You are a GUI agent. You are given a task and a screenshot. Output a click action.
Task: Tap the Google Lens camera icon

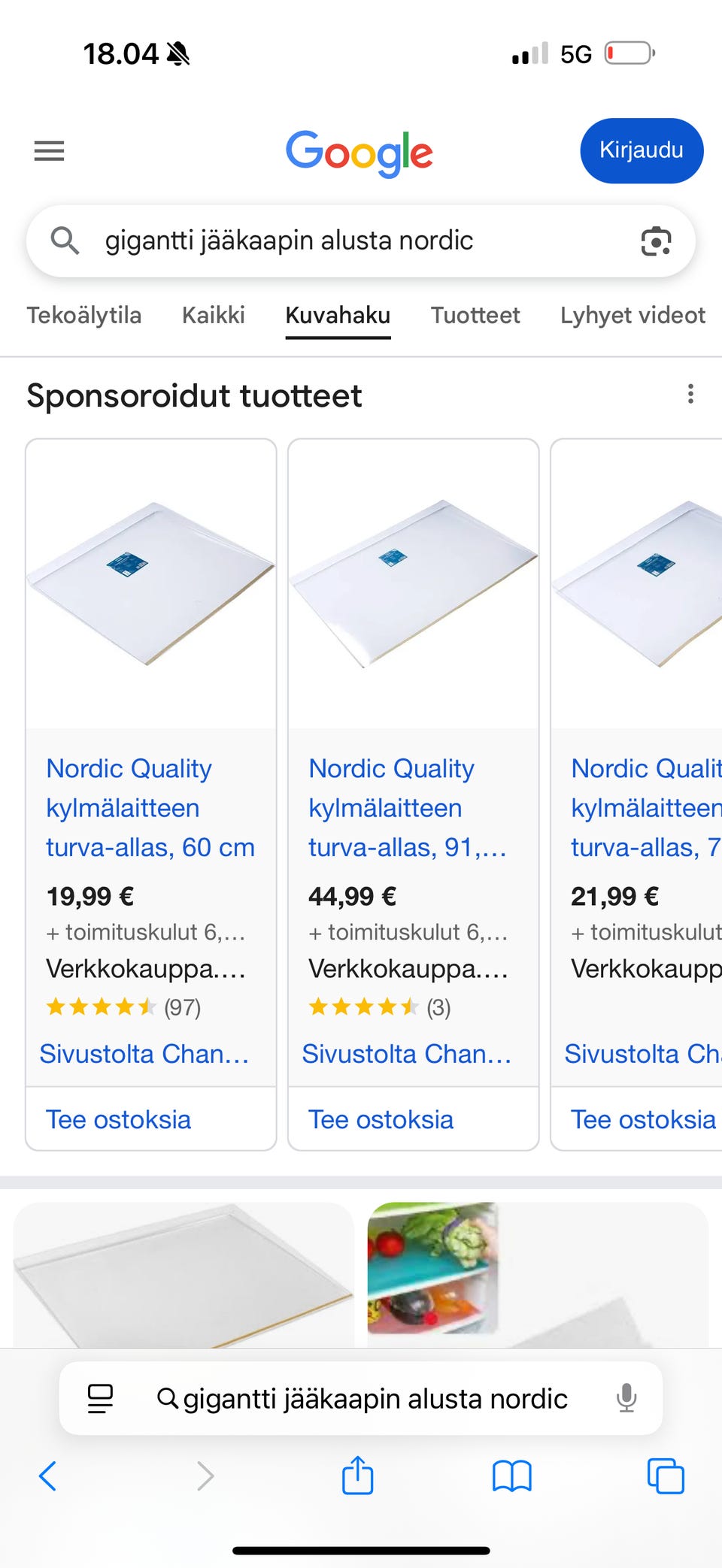click(656, 241)
